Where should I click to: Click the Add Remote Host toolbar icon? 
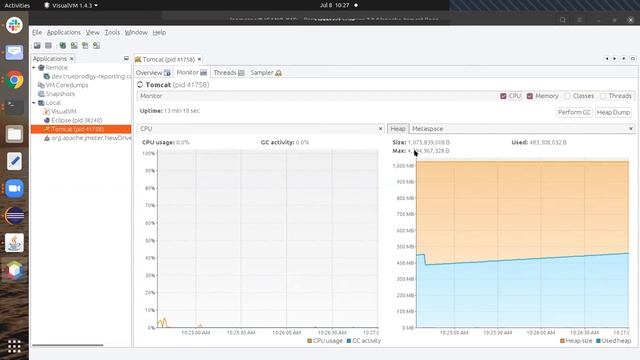(74, 45)
